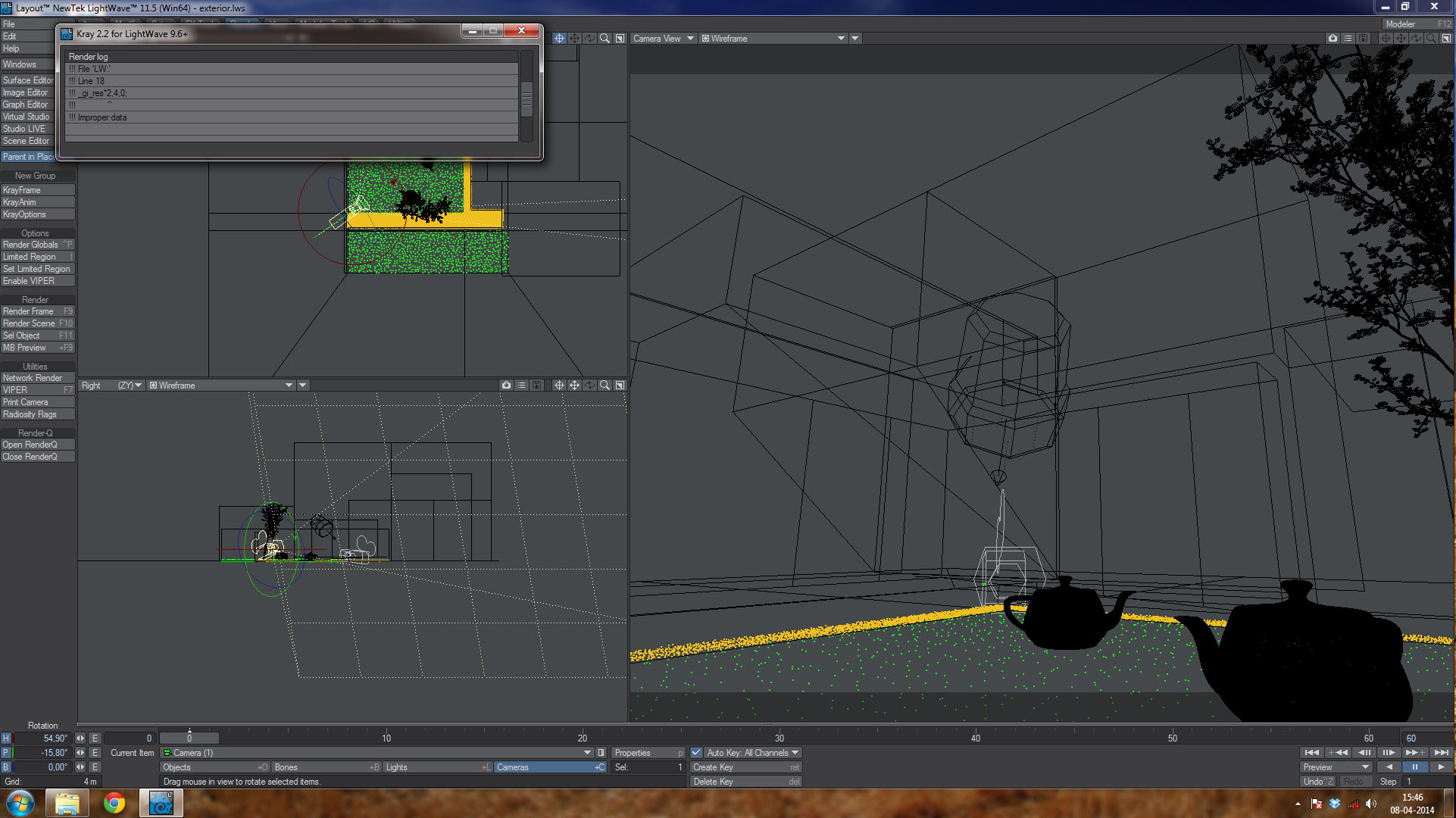This screenshot has width=1456, height=818.
Task: Jump to the first frame
Action: tap(1311, 753)
